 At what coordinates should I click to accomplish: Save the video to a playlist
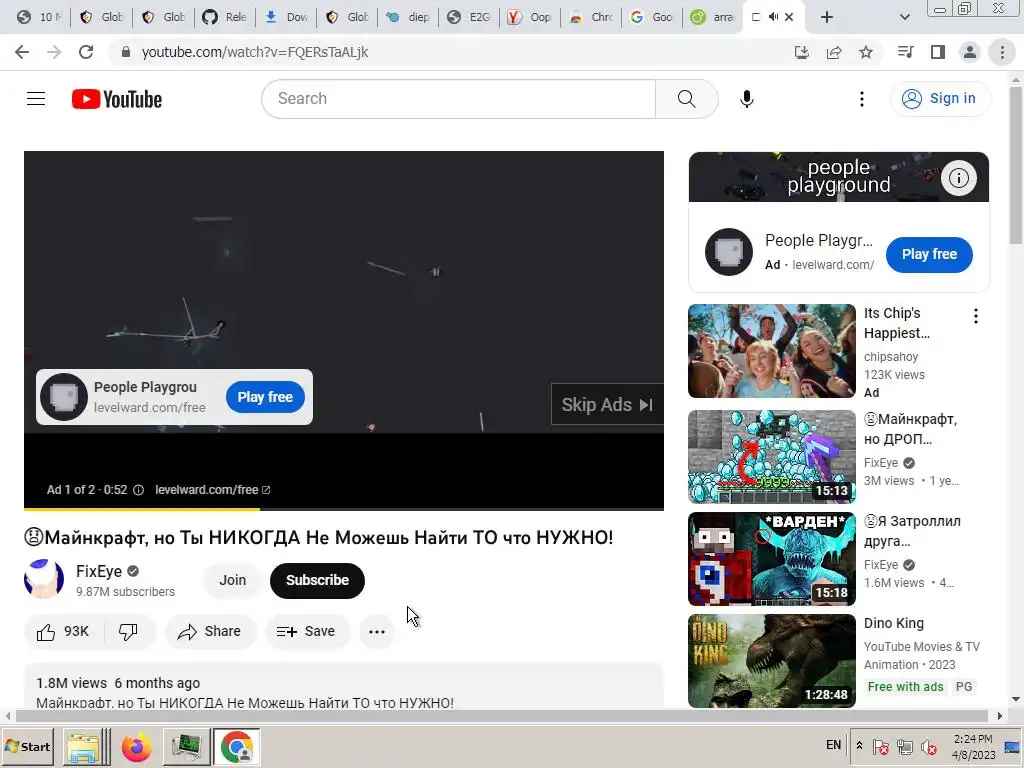tap(306, 632)
